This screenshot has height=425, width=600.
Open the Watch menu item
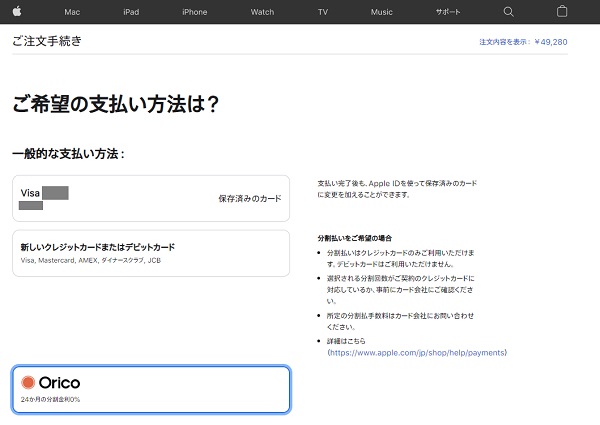pos(262,12)
